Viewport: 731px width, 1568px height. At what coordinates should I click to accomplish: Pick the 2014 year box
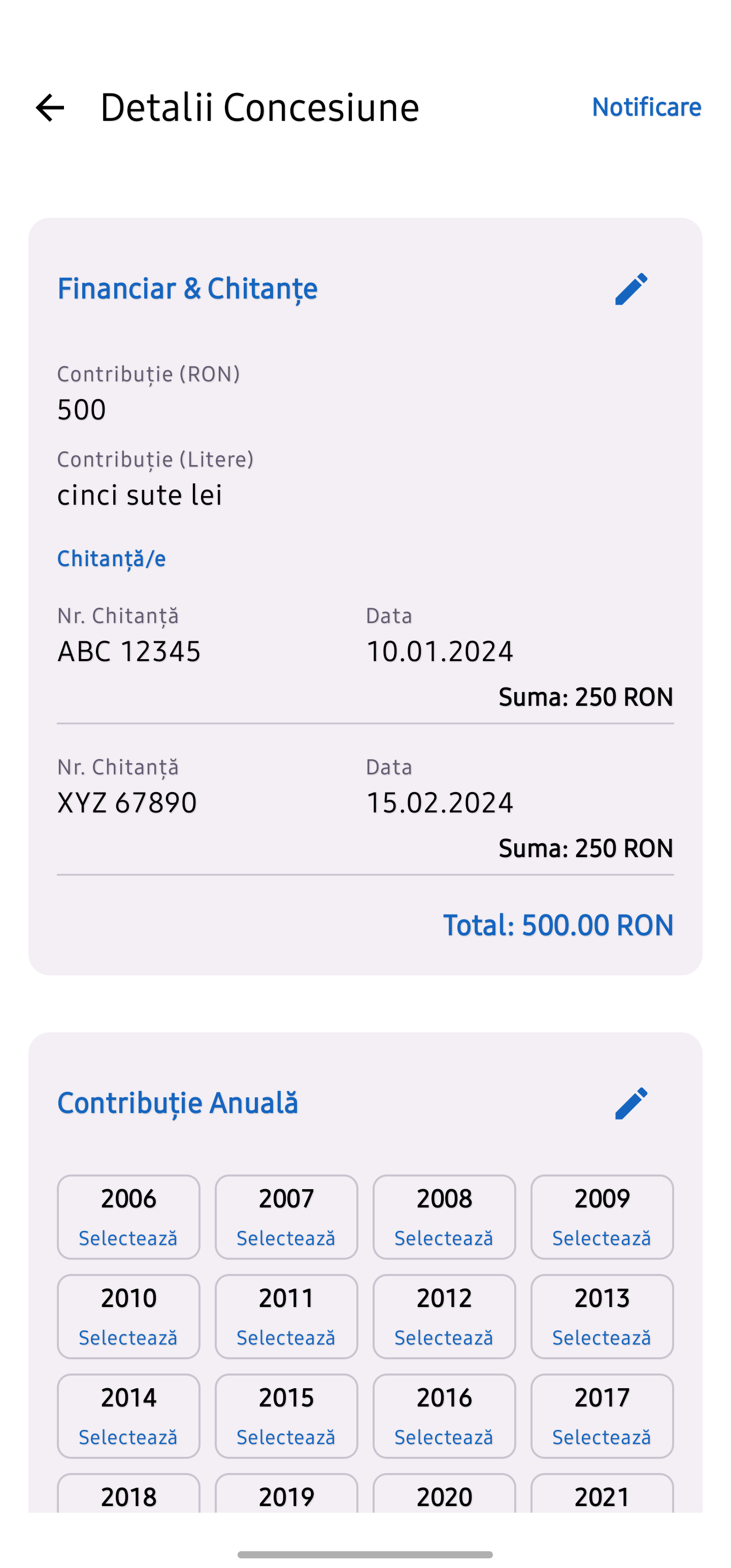[x=128, y=1415]
